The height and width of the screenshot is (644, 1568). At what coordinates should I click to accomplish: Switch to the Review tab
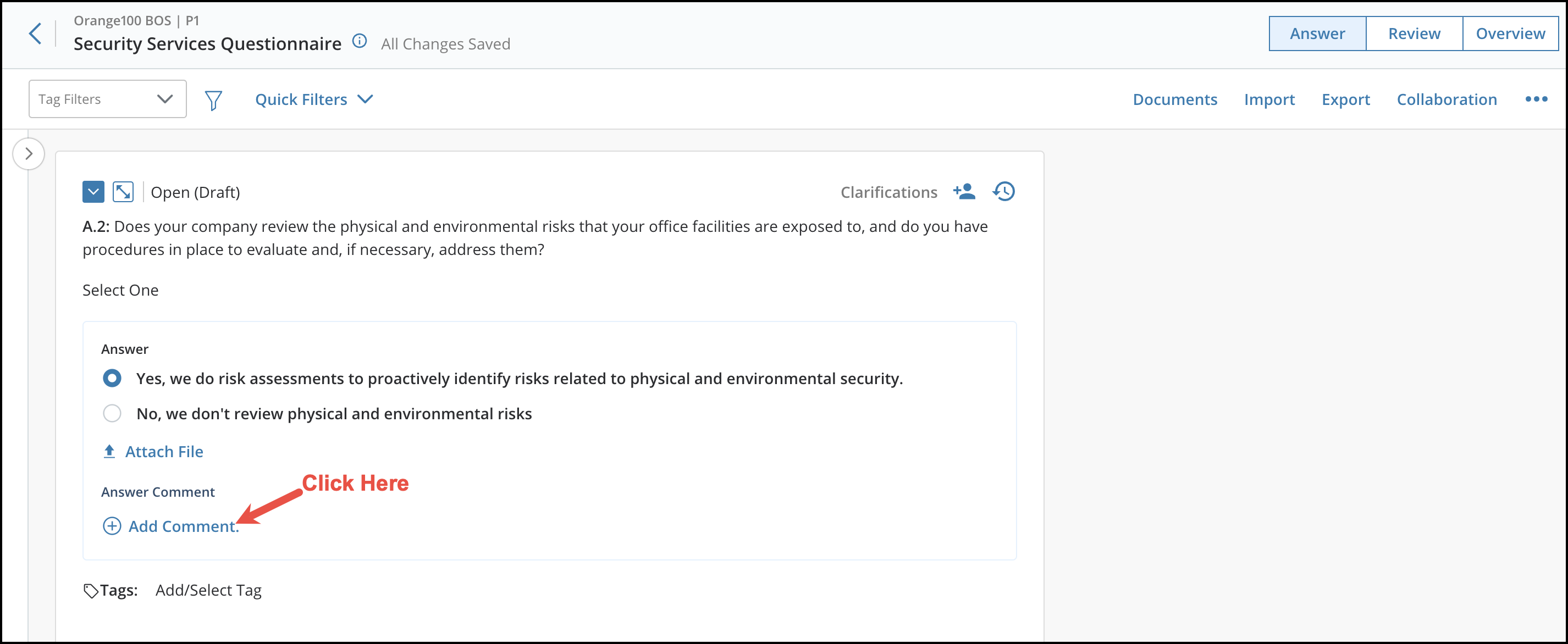click(1414, 34)
